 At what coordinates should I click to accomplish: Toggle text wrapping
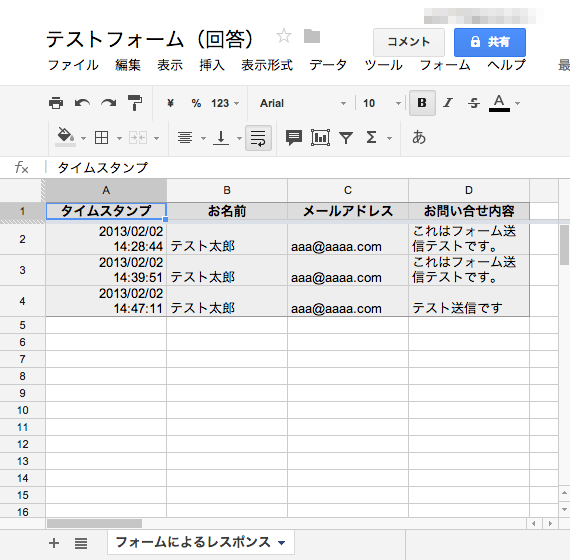pyautogui.click(x=258, y=138)
